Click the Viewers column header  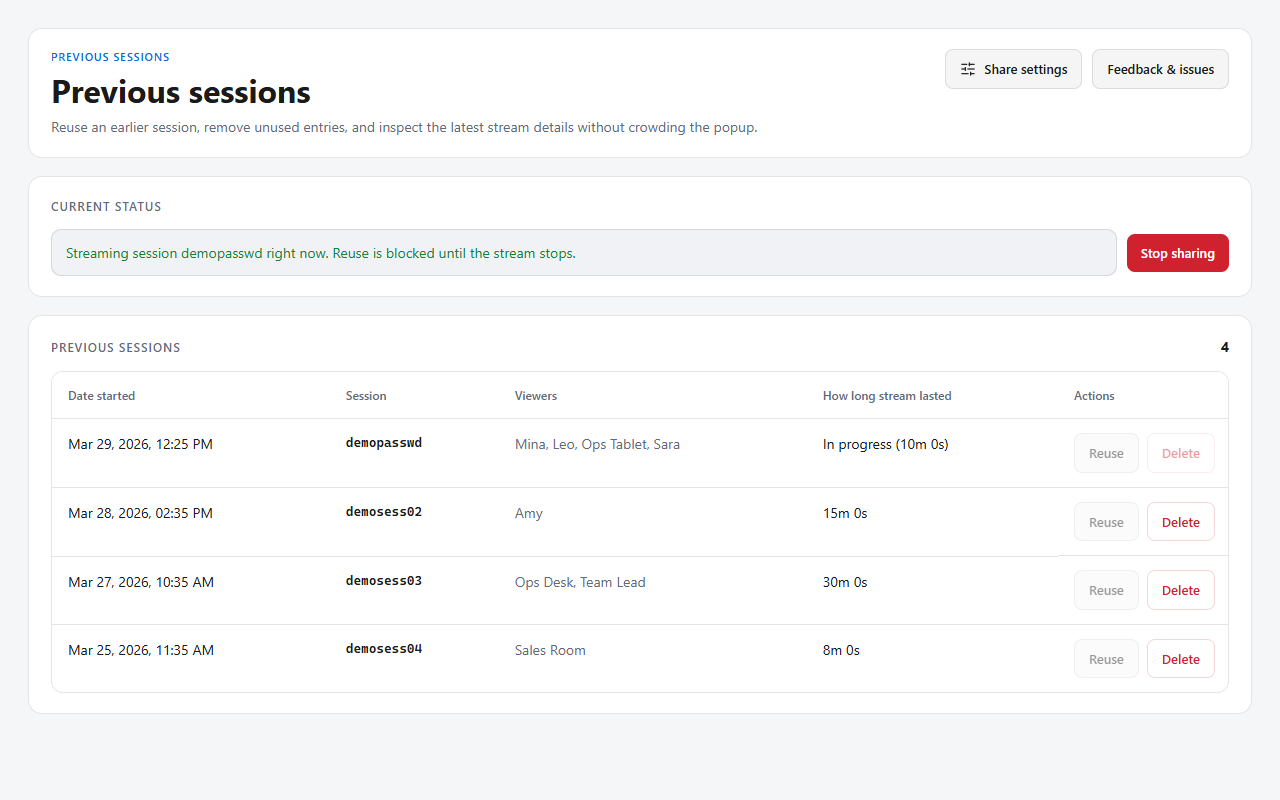click(536, 396)
